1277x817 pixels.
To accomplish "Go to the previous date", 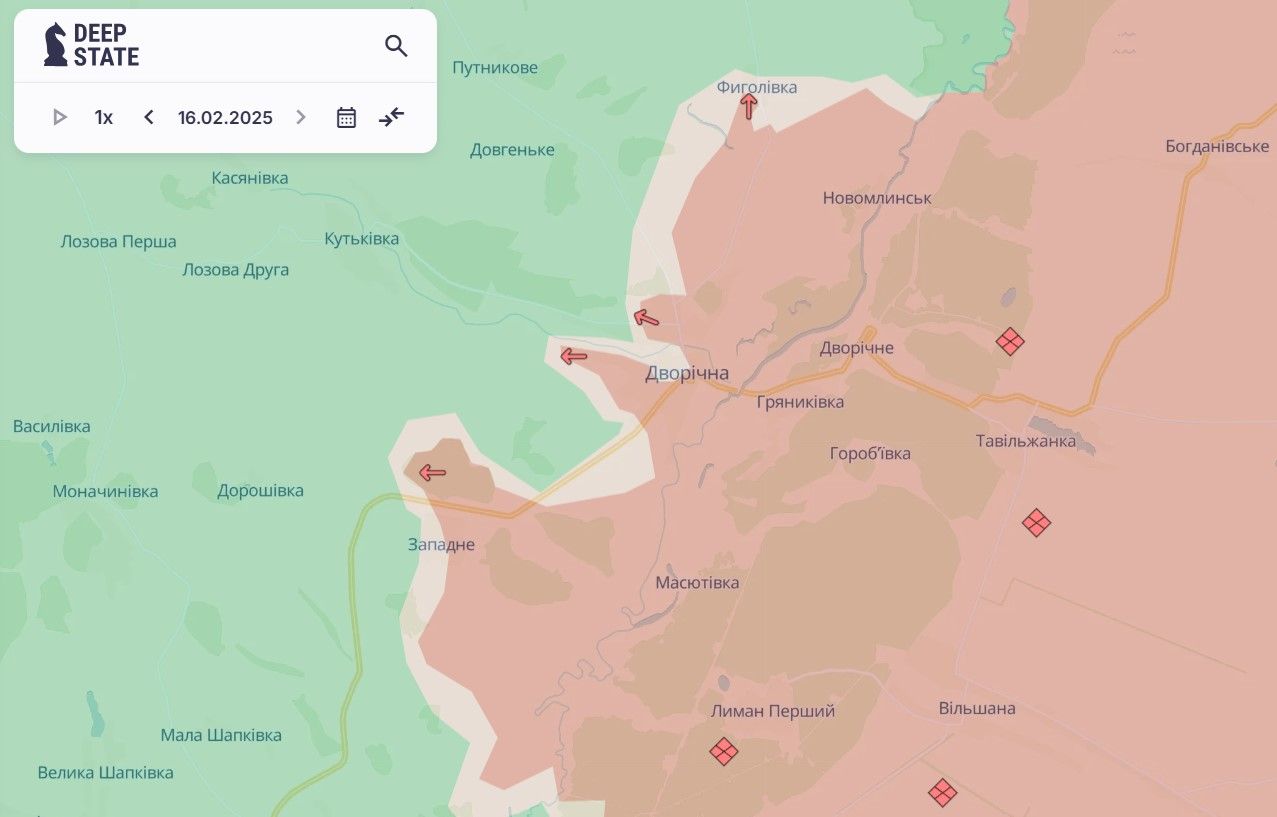I will [x=149, y=118].
